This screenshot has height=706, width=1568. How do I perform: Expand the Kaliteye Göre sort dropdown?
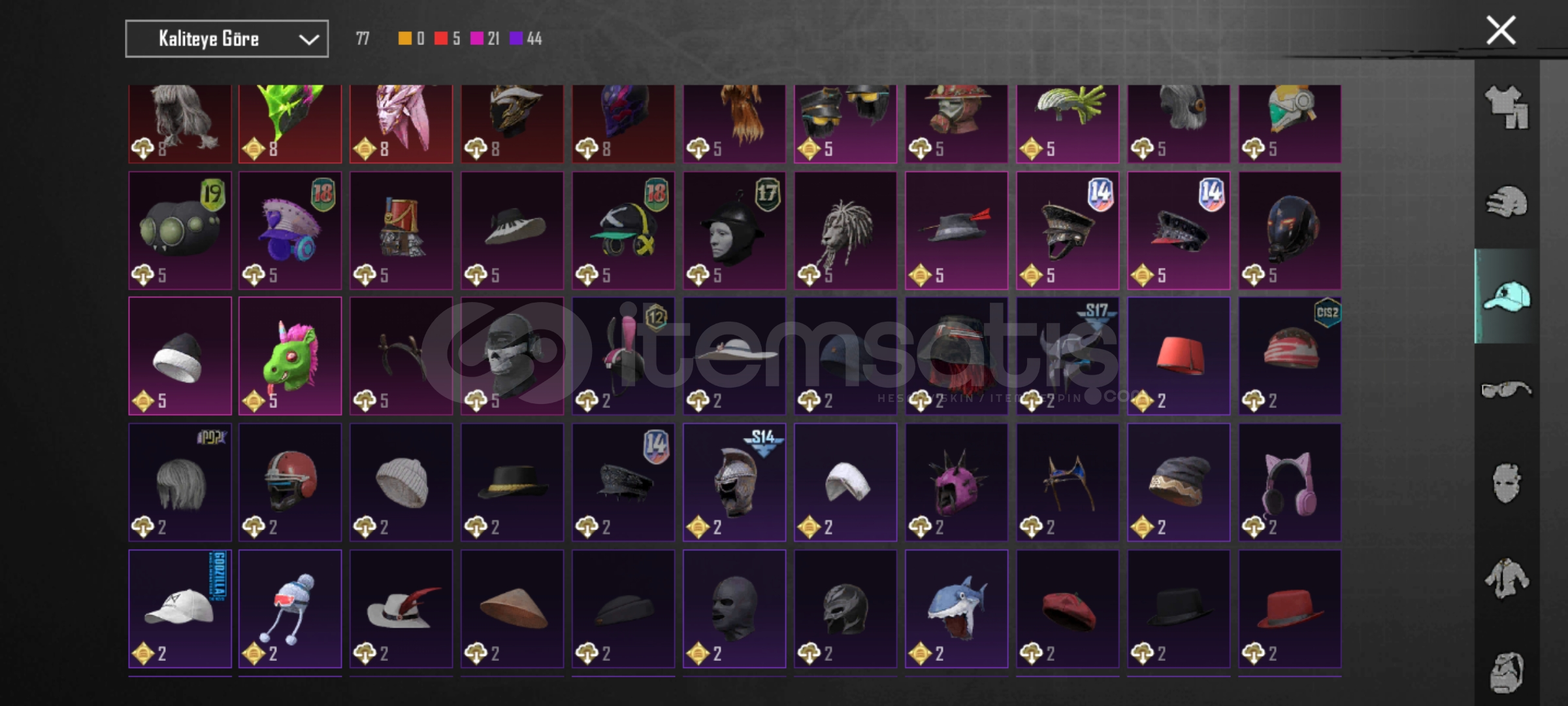[x=227, y=39]
